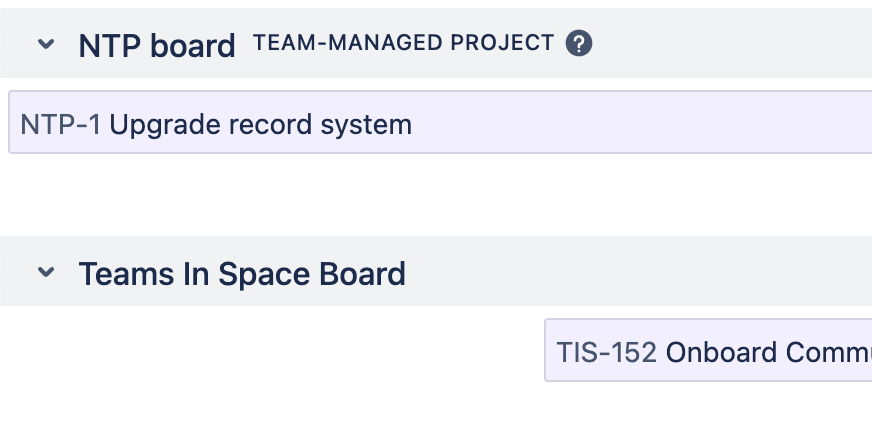The image size is (872, 440).
Task: Select the Teams In Space Board heading
Action: click(242, 273)
